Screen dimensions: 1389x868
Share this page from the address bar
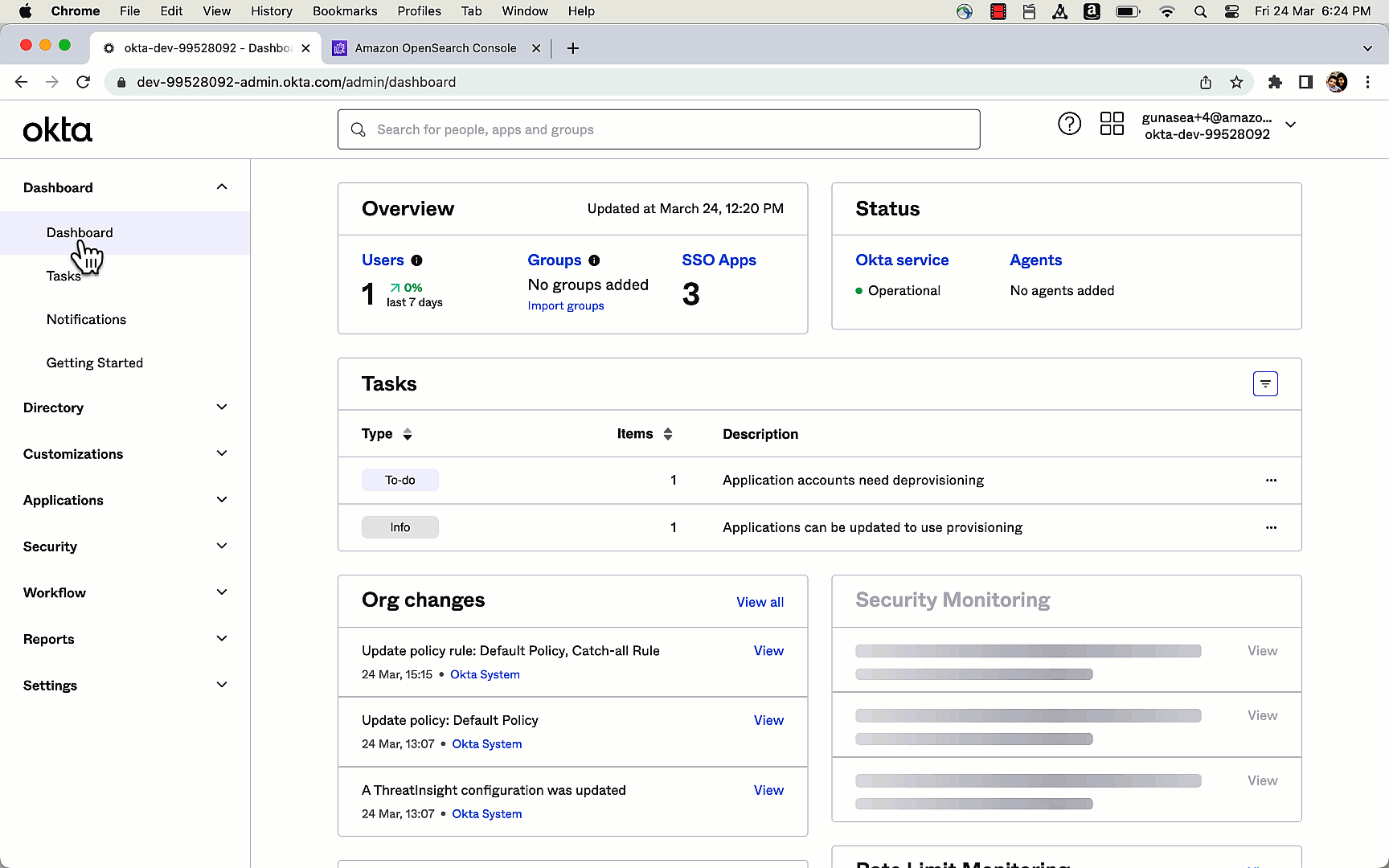point(1205,82)
